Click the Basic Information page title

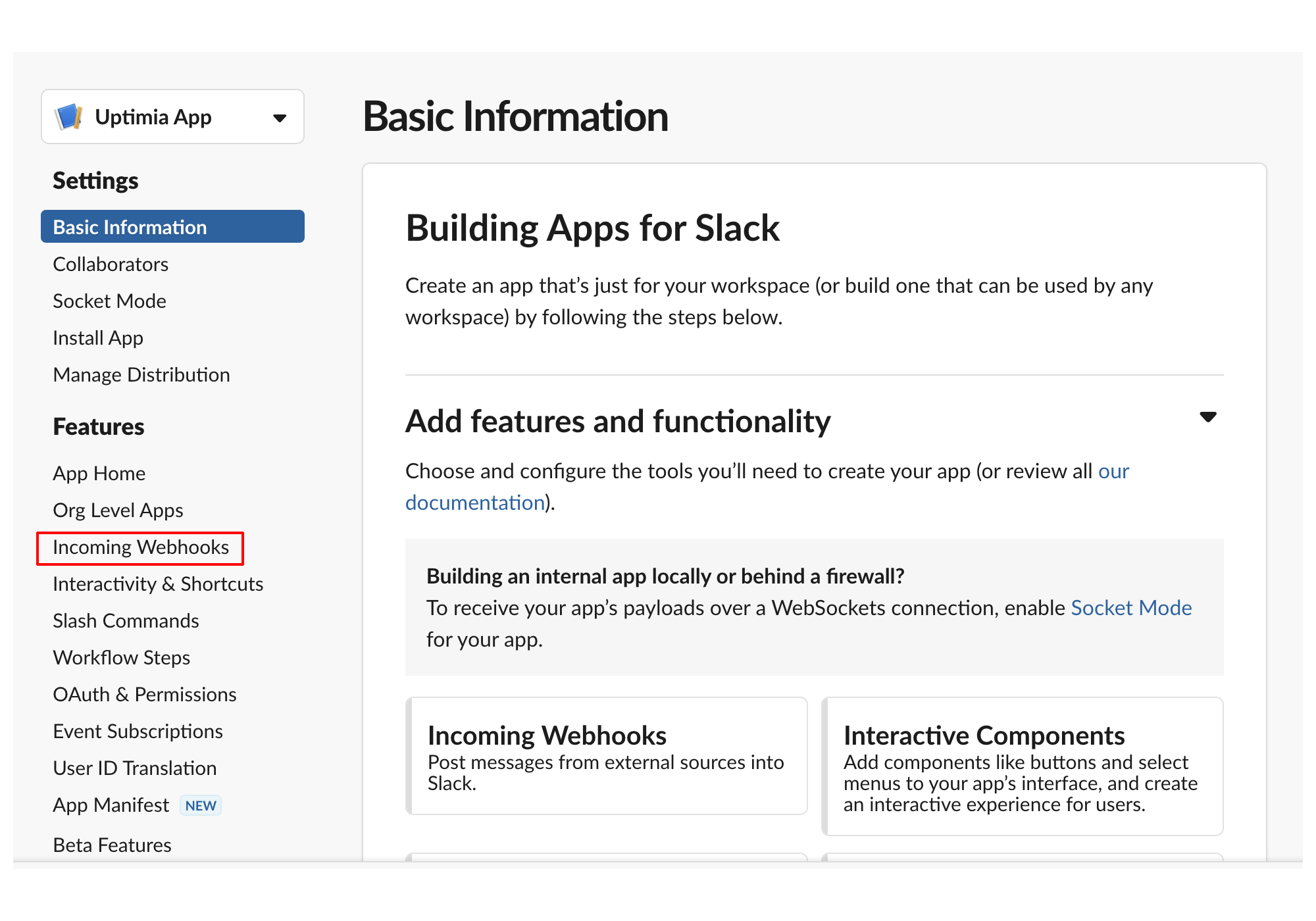pyautogui.click(x=516, y=116)
